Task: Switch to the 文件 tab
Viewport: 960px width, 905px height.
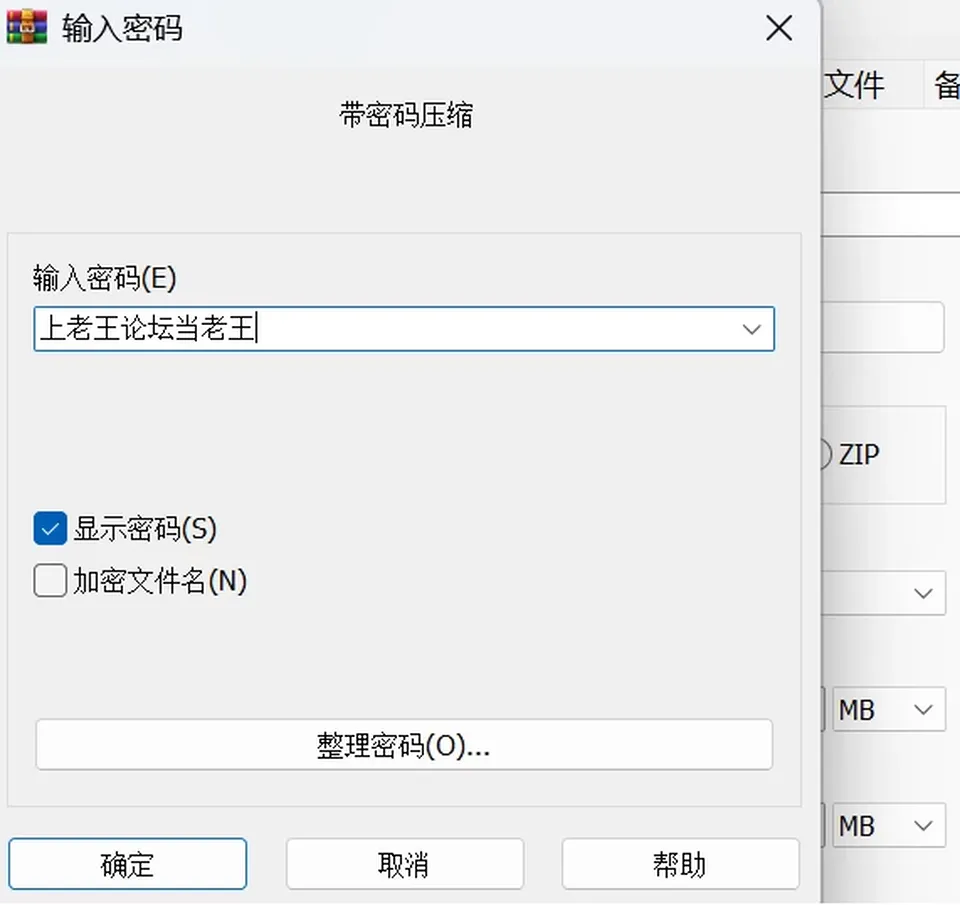Action: [853, 84]
